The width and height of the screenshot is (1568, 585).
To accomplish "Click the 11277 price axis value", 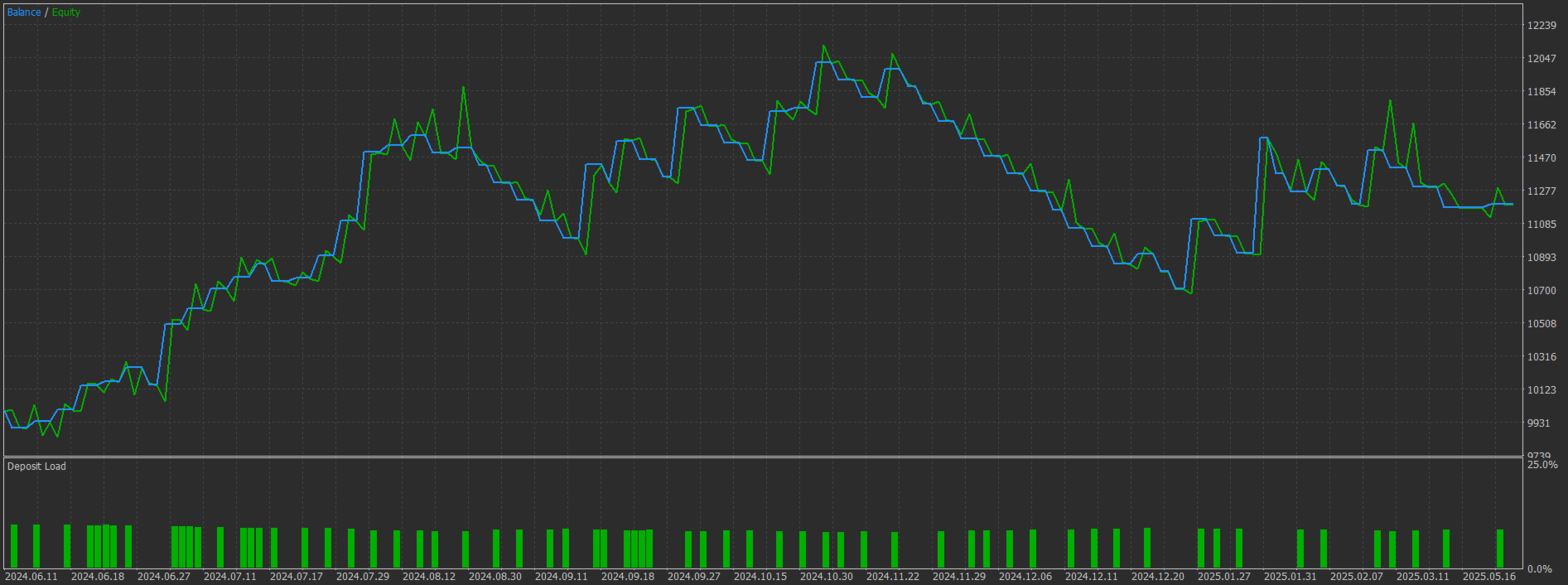I will (1541, 191).
